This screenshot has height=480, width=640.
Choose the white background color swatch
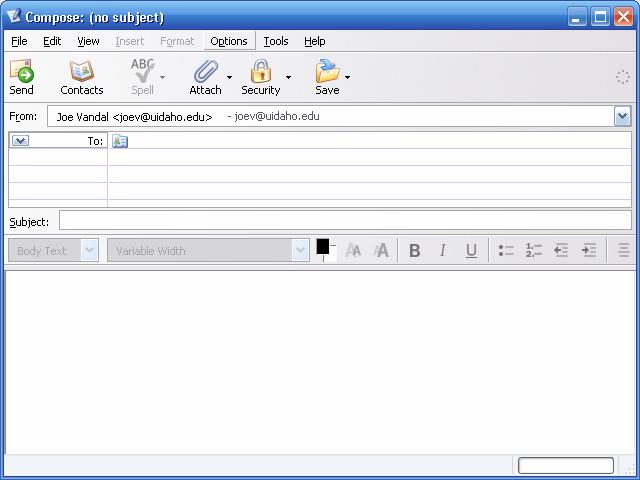331,255
